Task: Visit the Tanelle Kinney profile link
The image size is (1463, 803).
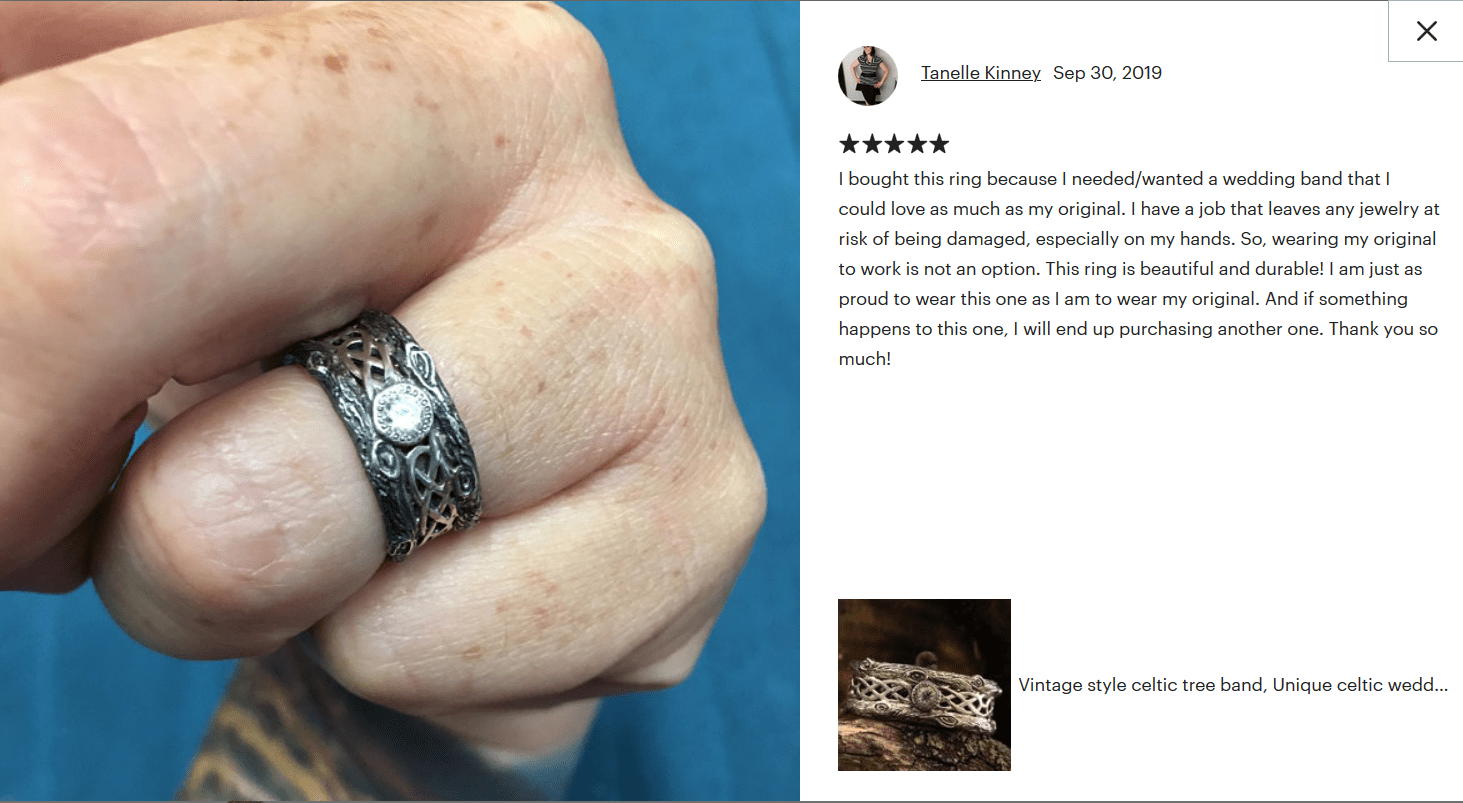Action: click(x=980, y=73)
